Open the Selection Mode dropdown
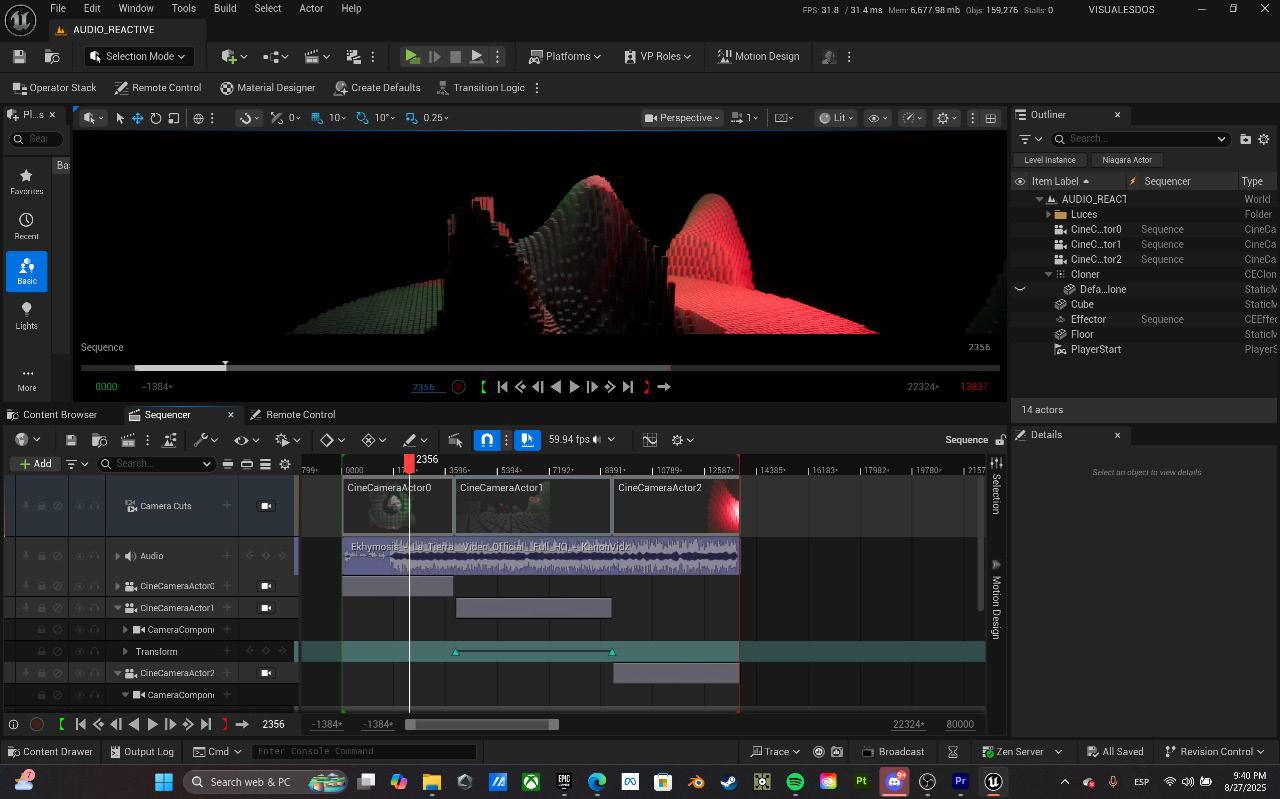1280x799 pixels. (x=138, y=57)
